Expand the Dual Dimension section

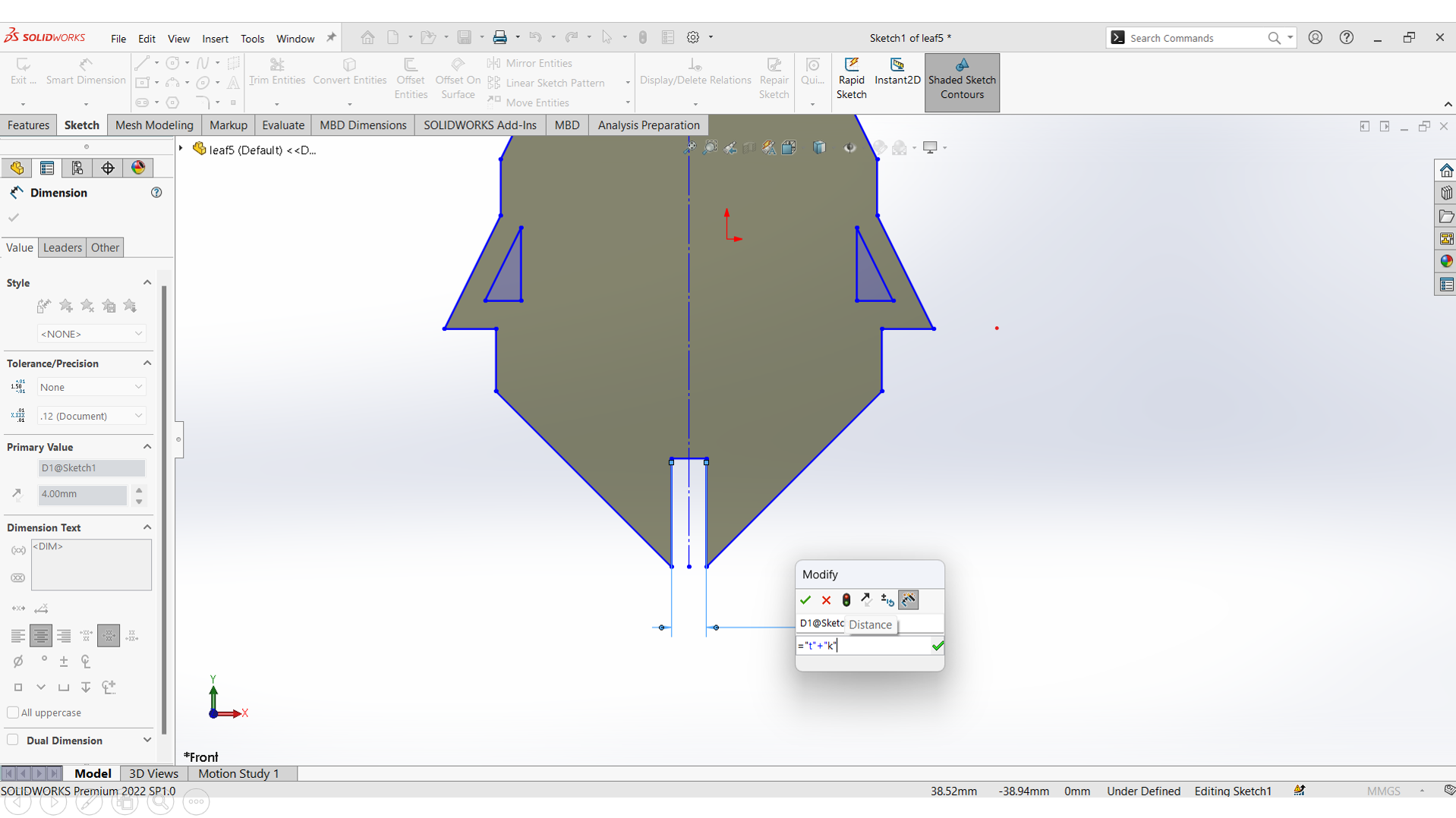pos(147,740)
